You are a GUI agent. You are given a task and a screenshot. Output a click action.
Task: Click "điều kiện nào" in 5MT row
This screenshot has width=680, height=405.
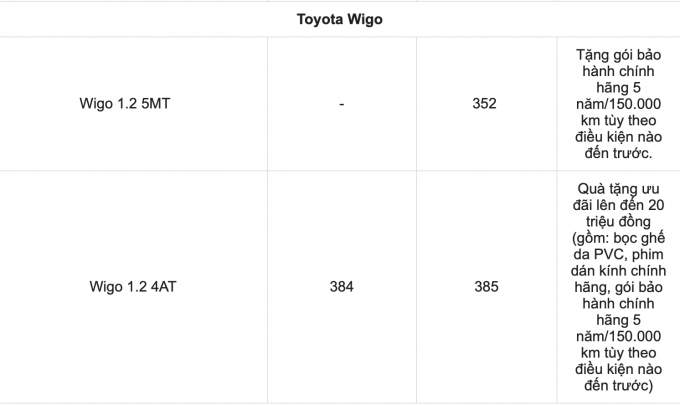tap(614, 137)
